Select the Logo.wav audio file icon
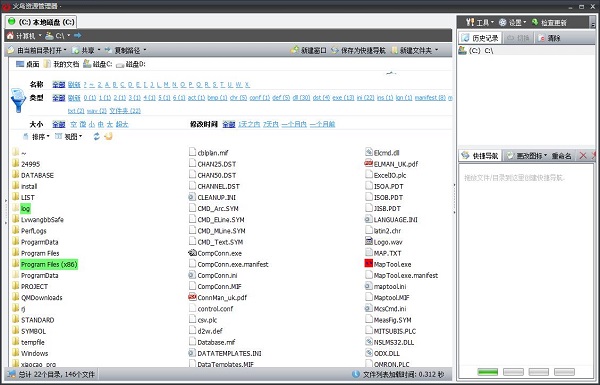 [x=368, y=241]
